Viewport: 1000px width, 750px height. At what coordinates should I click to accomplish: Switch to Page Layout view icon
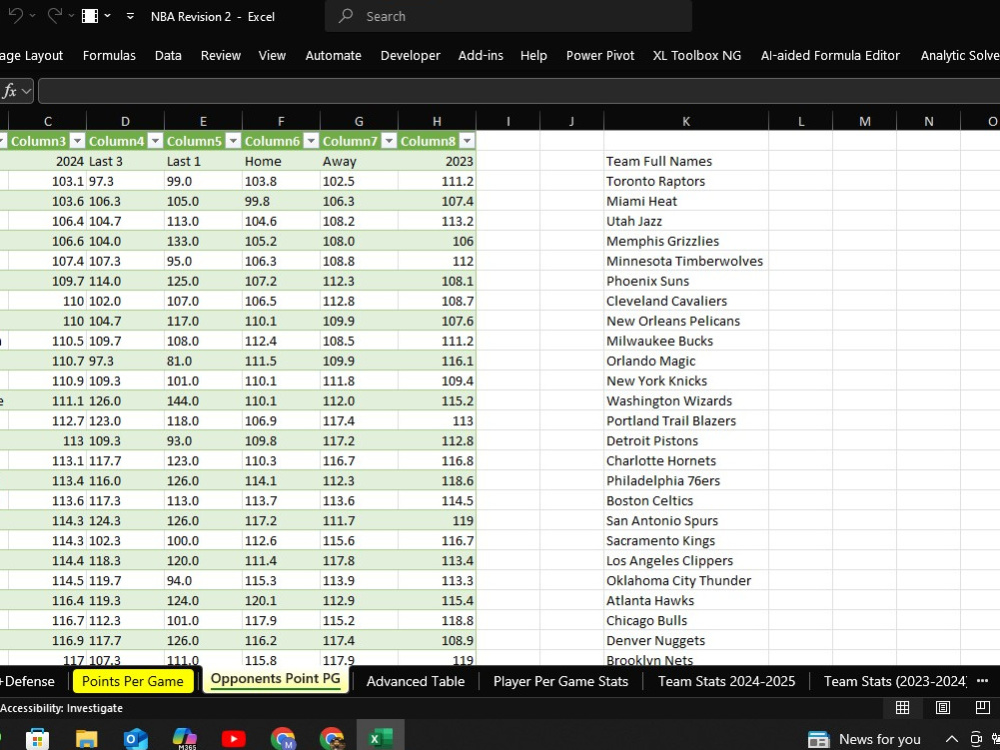943,707
